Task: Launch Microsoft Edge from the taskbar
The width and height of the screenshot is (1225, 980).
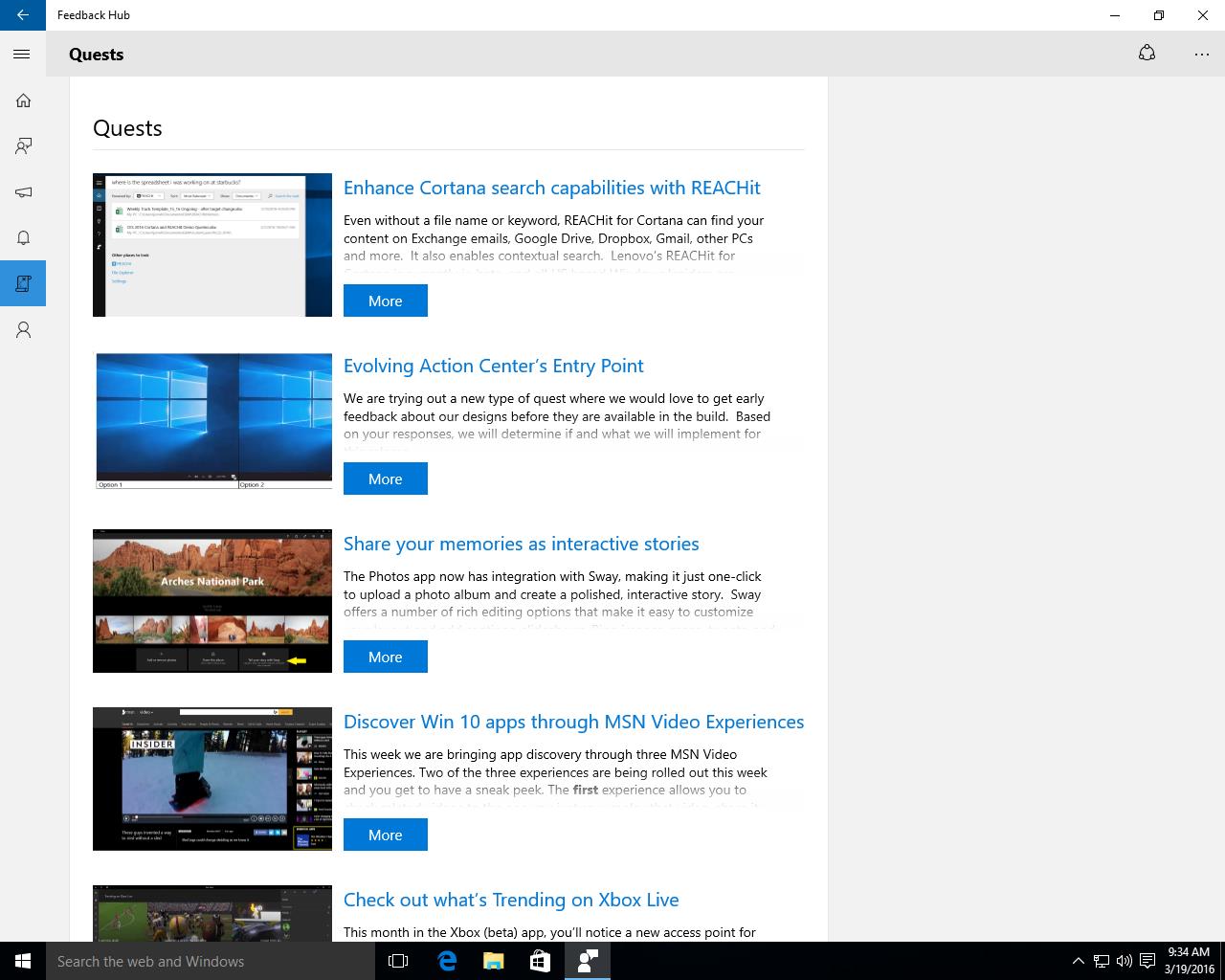Action: pyautogui.click(x=447, y=961)
